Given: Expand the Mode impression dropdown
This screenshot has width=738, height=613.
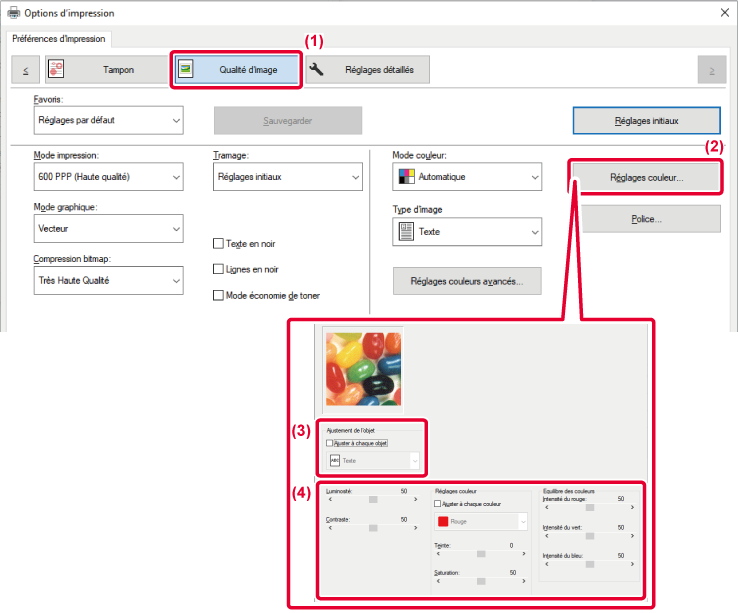Looking at the screenshot, I should [108, 177].
